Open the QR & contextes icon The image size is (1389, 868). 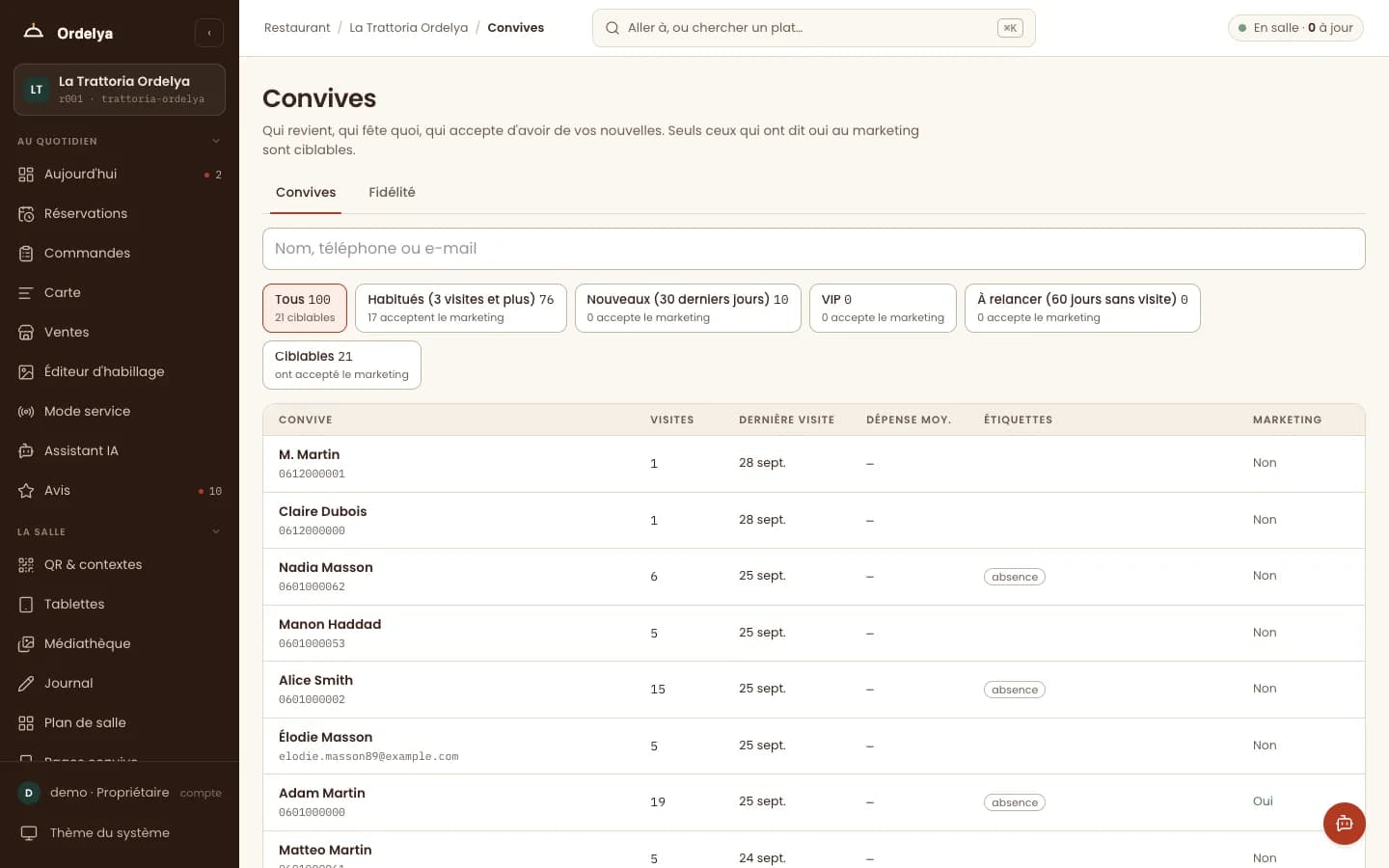tap(26, 565)
